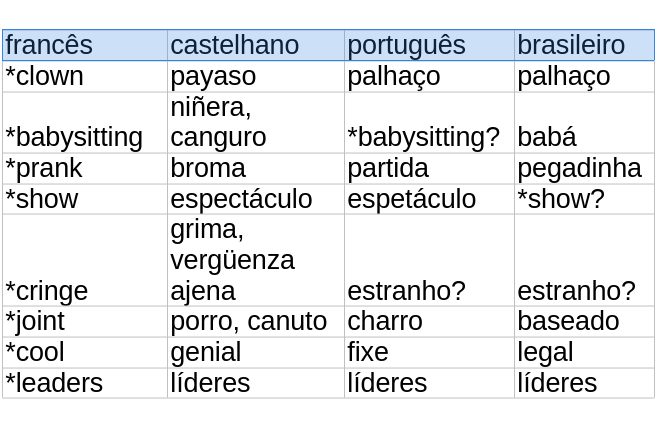Select the cell containing 'niñera, canguro'
The width and height of the screenshot is (664, 447).
[256, 123]
